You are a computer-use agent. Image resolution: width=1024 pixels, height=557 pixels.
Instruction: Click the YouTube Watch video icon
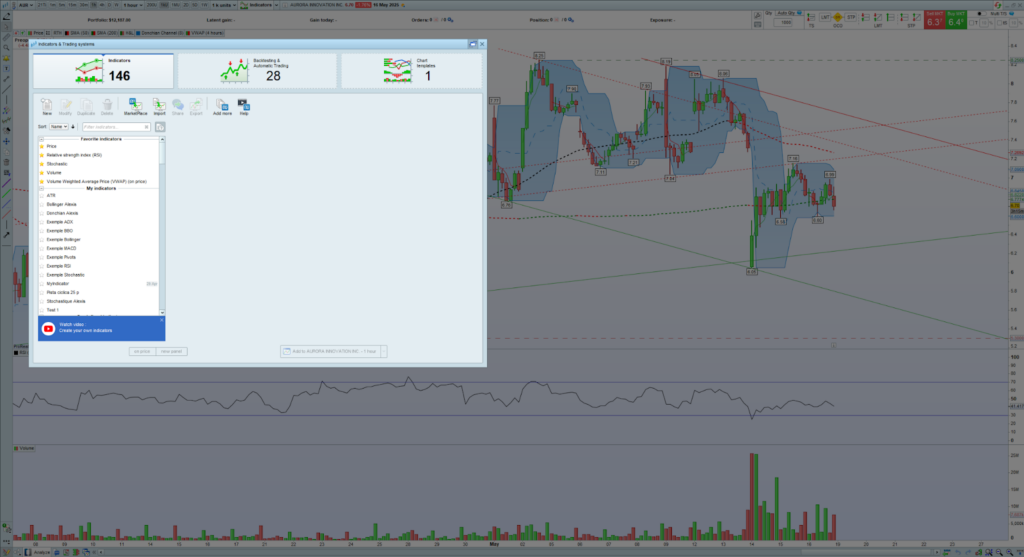(49, 328)
